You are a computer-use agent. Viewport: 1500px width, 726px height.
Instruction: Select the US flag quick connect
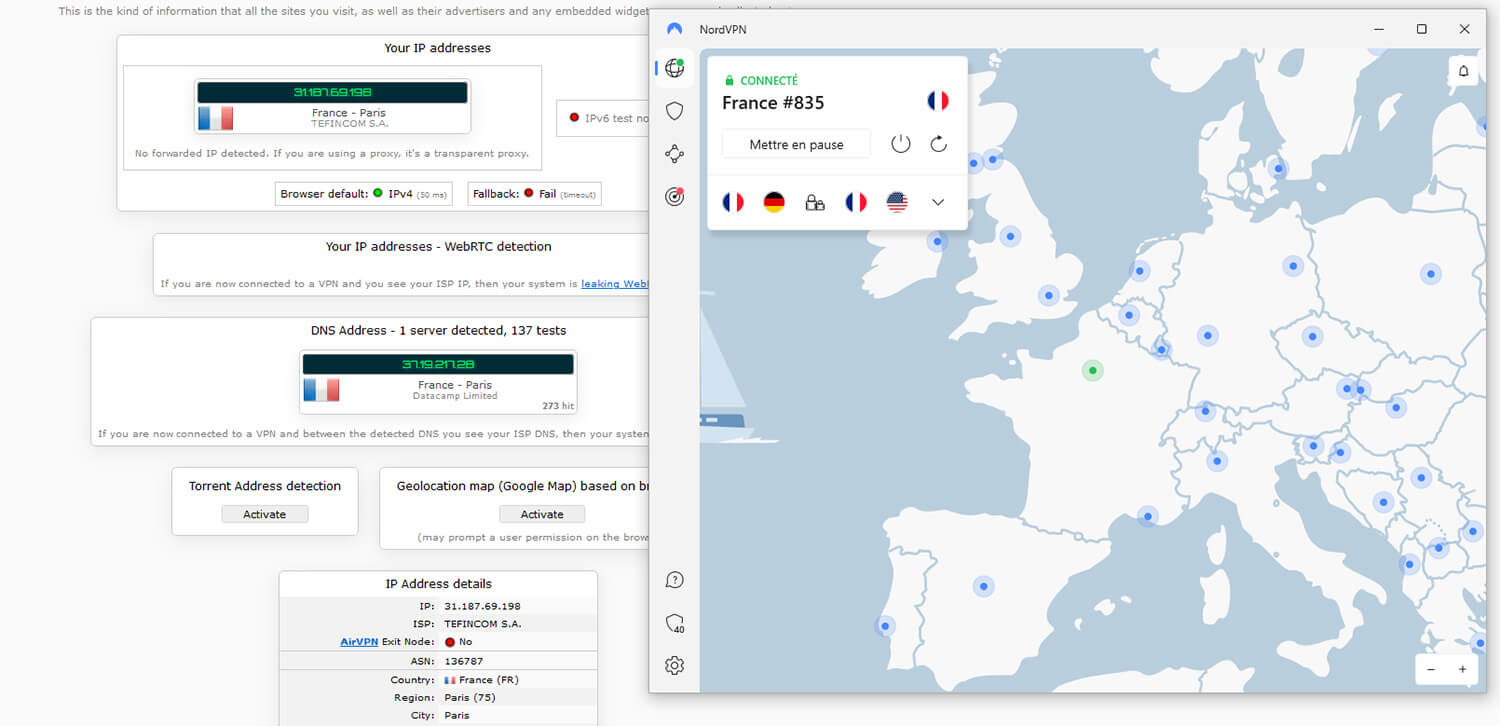(897, 202)
